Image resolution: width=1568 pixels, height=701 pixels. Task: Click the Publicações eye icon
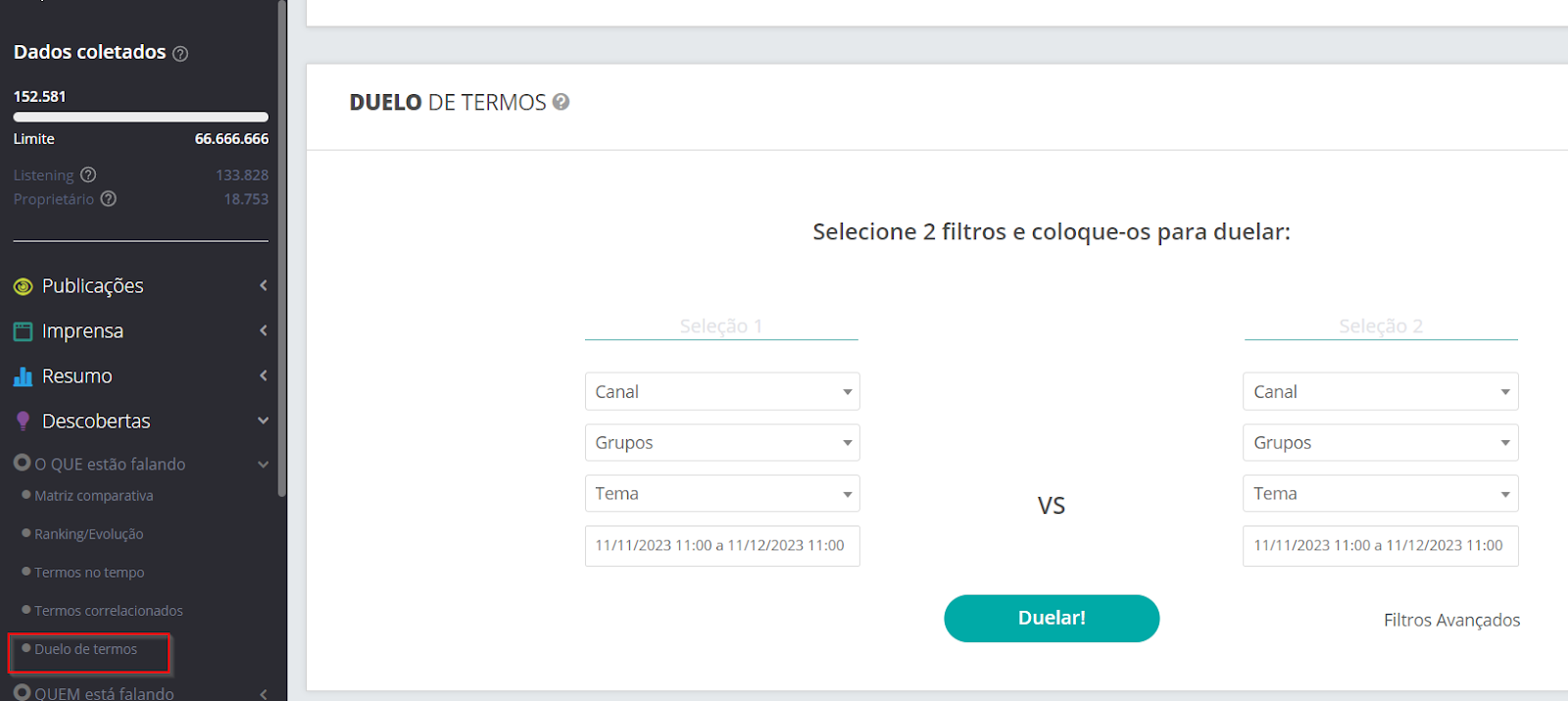pyautogui.click(x=24, y=286)
